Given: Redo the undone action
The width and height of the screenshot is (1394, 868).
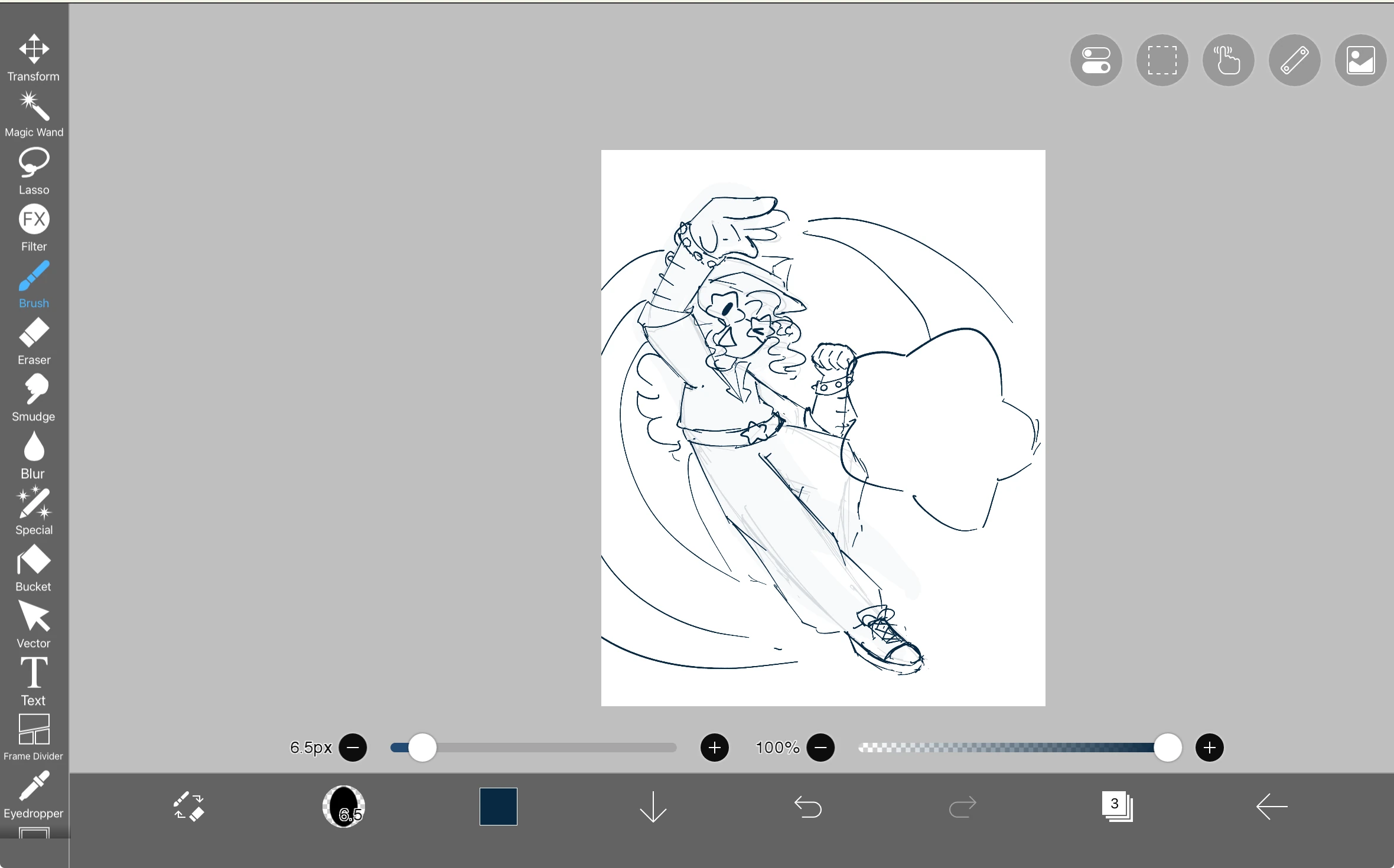Looking at the screenshot, I should tap(962, 807).
